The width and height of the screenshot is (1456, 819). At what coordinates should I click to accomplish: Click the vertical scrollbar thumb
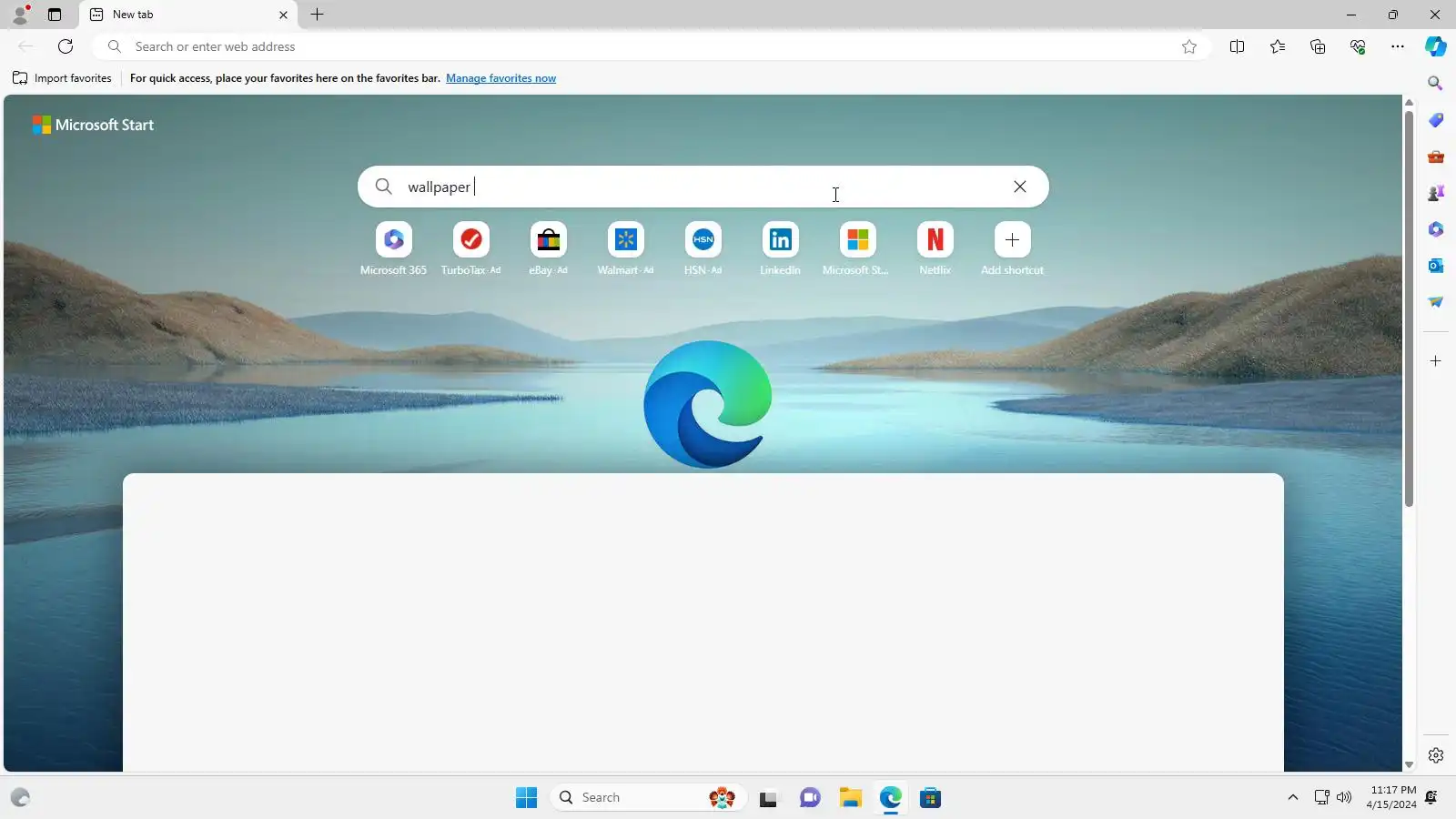click(x=1409, y=309)
